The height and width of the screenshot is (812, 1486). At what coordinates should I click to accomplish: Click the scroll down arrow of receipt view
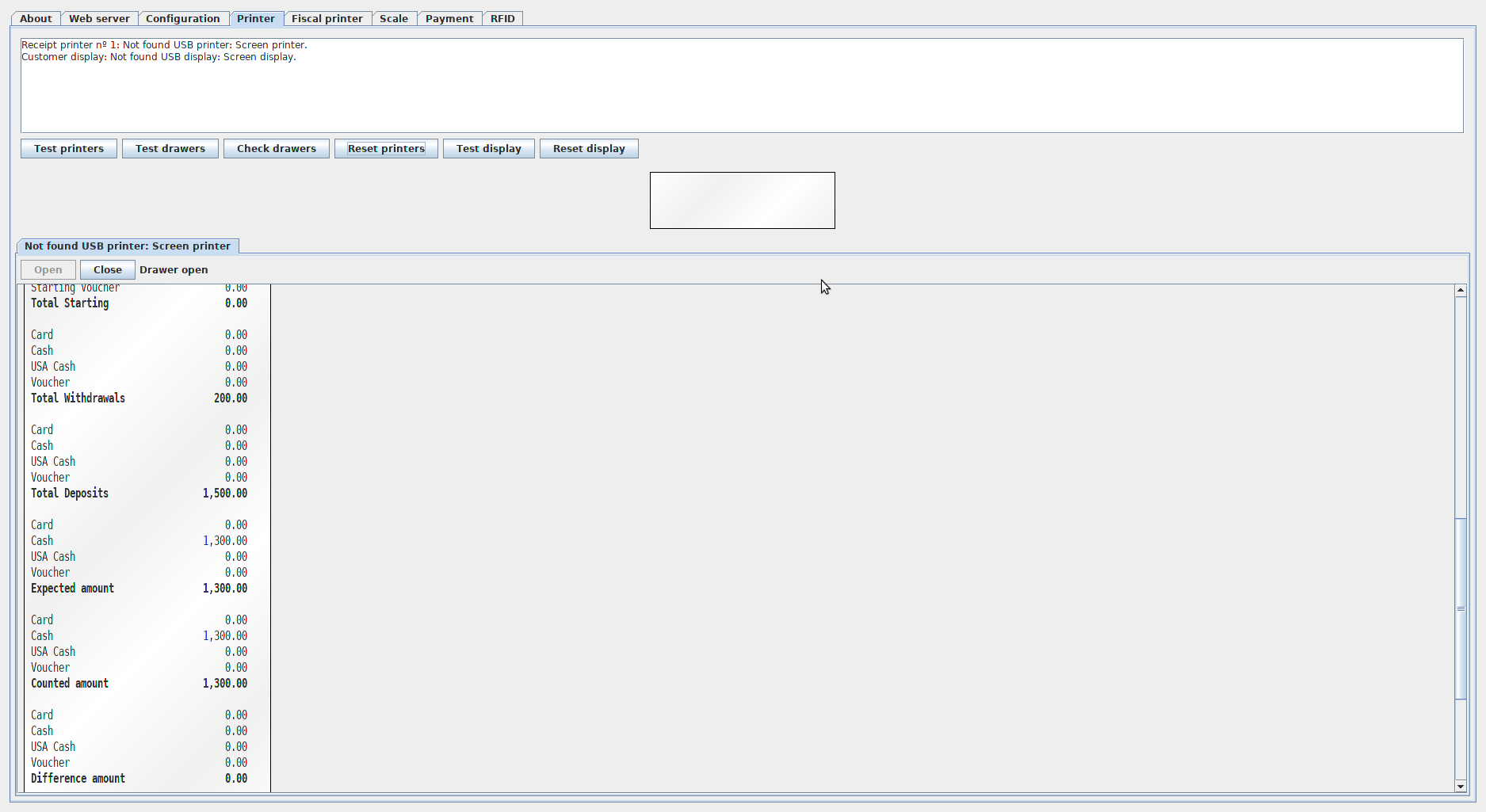click(x=1461, y=786)
